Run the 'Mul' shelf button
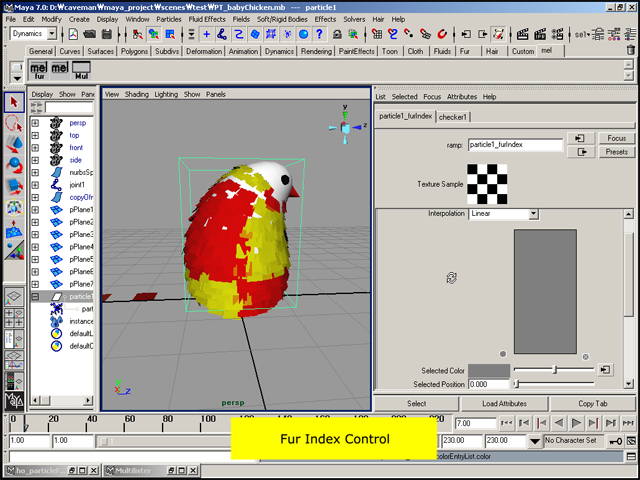The width and height of the screenshot is (640, 480). pyautogui.click(x=81, y=71)
